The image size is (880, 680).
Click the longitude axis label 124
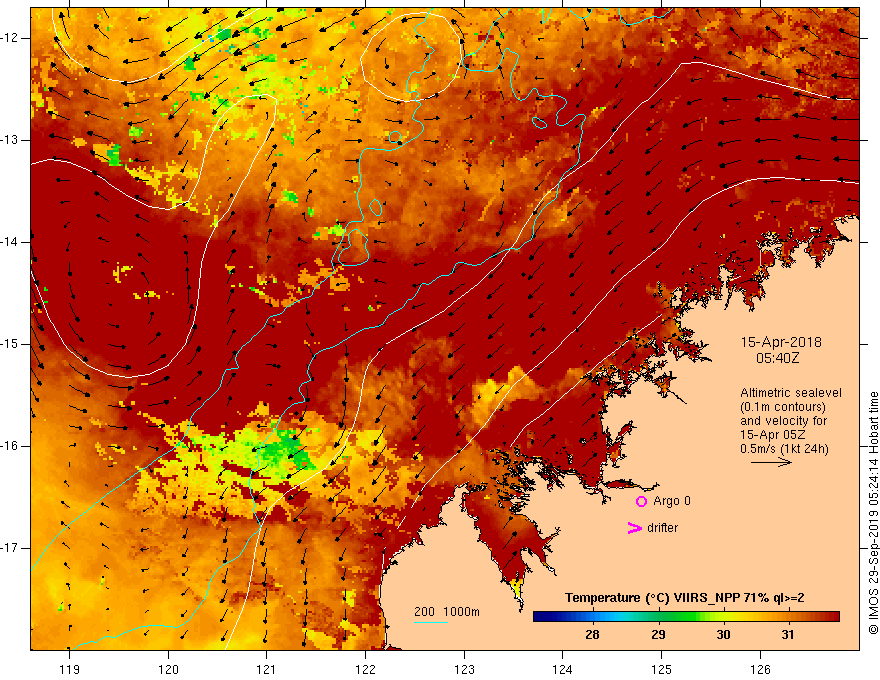[563, 669]
